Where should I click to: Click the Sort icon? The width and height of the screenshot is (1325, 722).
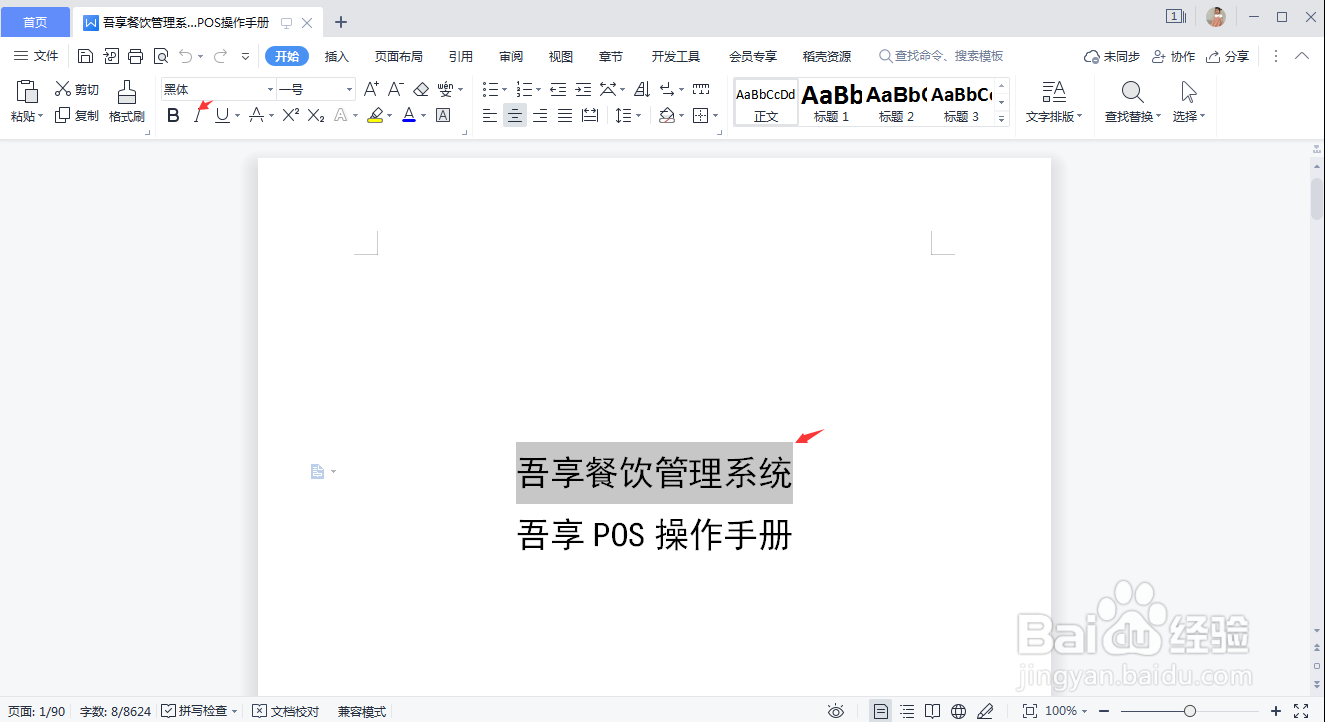642,89
